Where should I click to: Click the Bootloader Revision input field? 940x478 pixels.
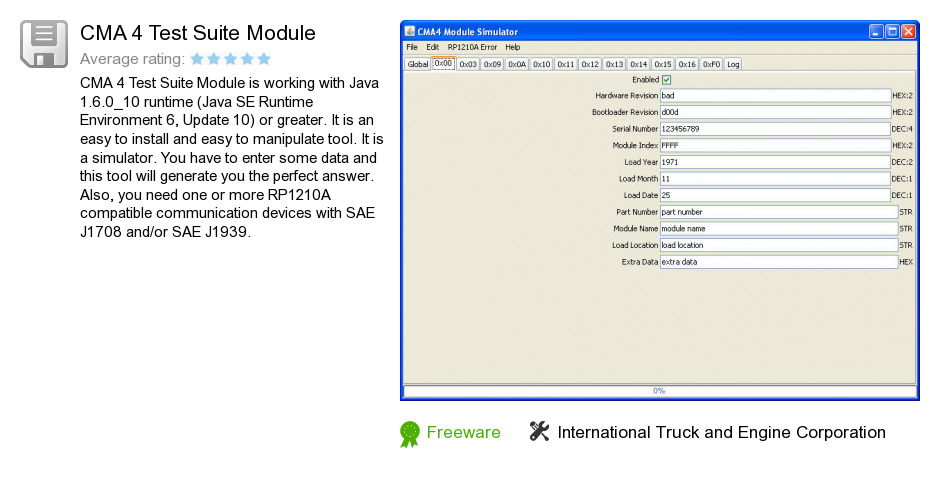(775, 112)
